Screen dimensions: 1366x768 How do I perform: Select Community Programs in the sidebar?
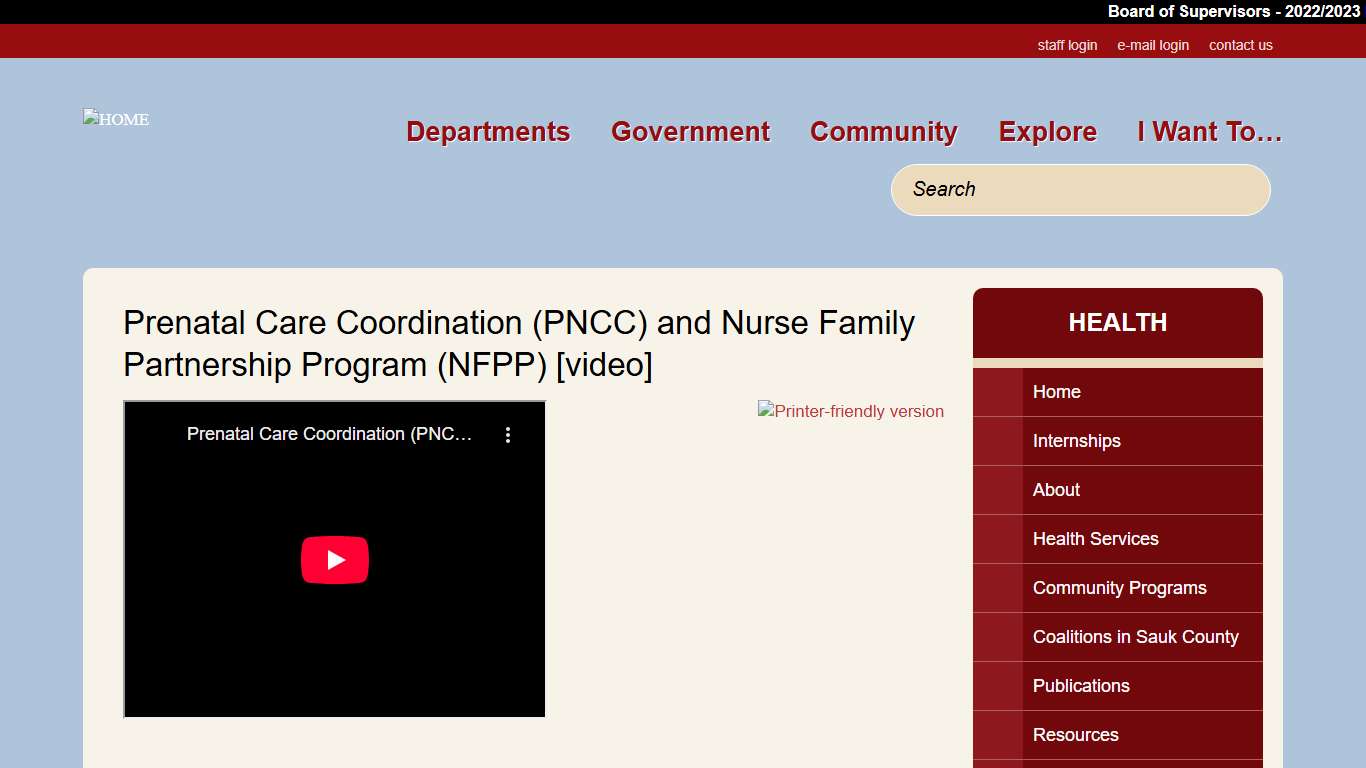click(1119, 588)
